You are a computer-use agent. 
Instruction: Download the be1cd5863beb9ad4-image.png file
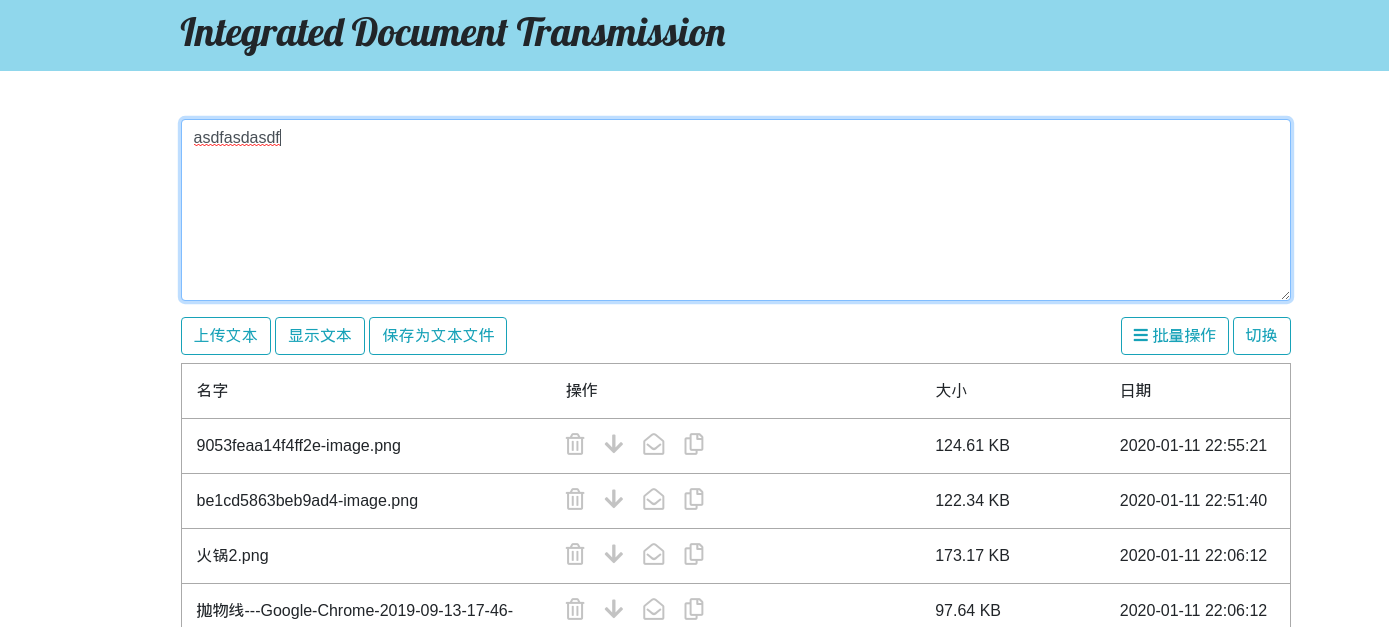614,500
